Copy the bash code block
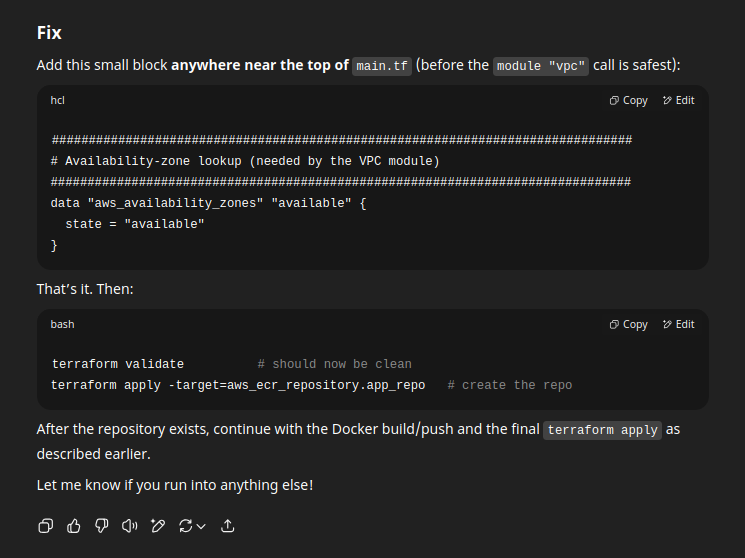This screenshot has height=558, width=745. pos(629,324)
